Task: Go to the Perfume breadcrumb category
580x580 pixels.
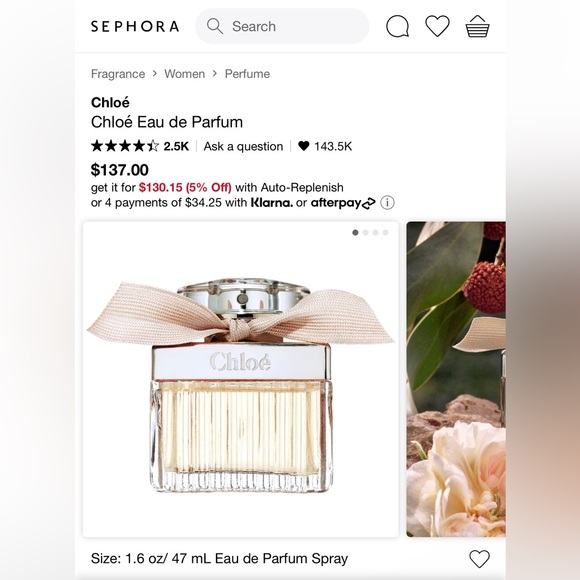Action: 247,74
